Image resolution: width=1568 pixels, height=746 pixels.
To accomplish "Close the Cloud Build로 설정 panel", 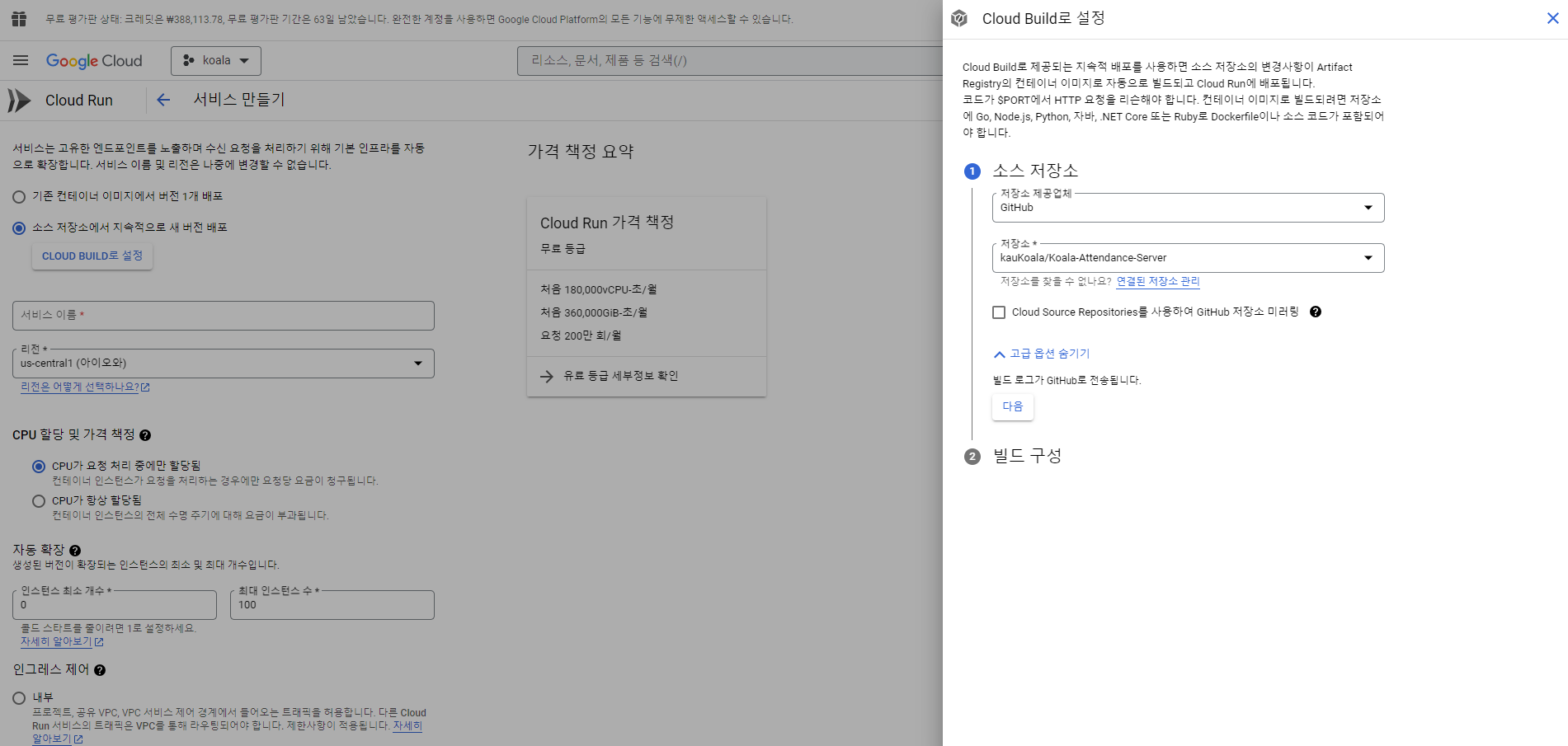I will [1552, 18].
